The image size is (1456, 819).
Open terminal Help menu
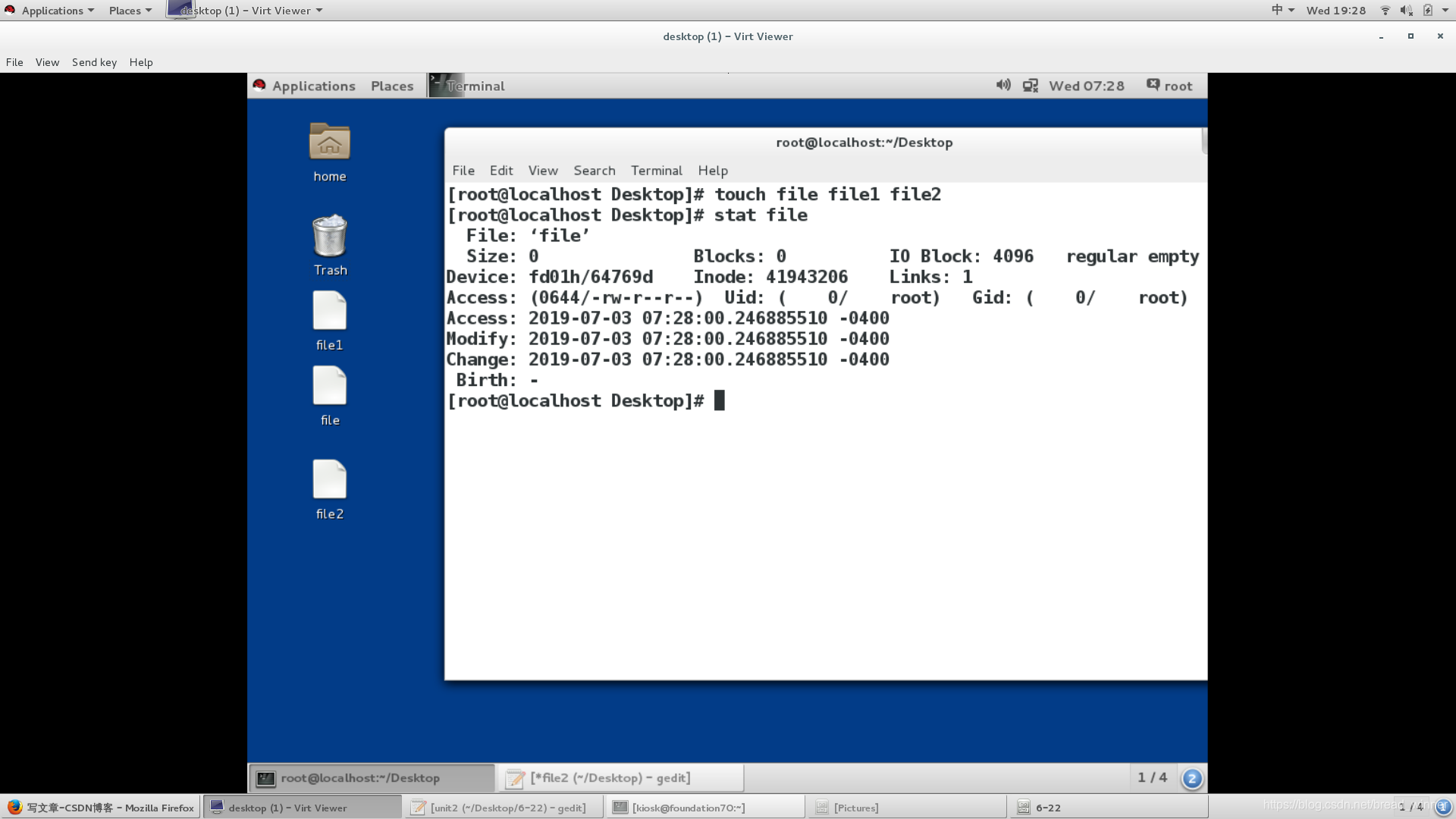click(713, 171)
